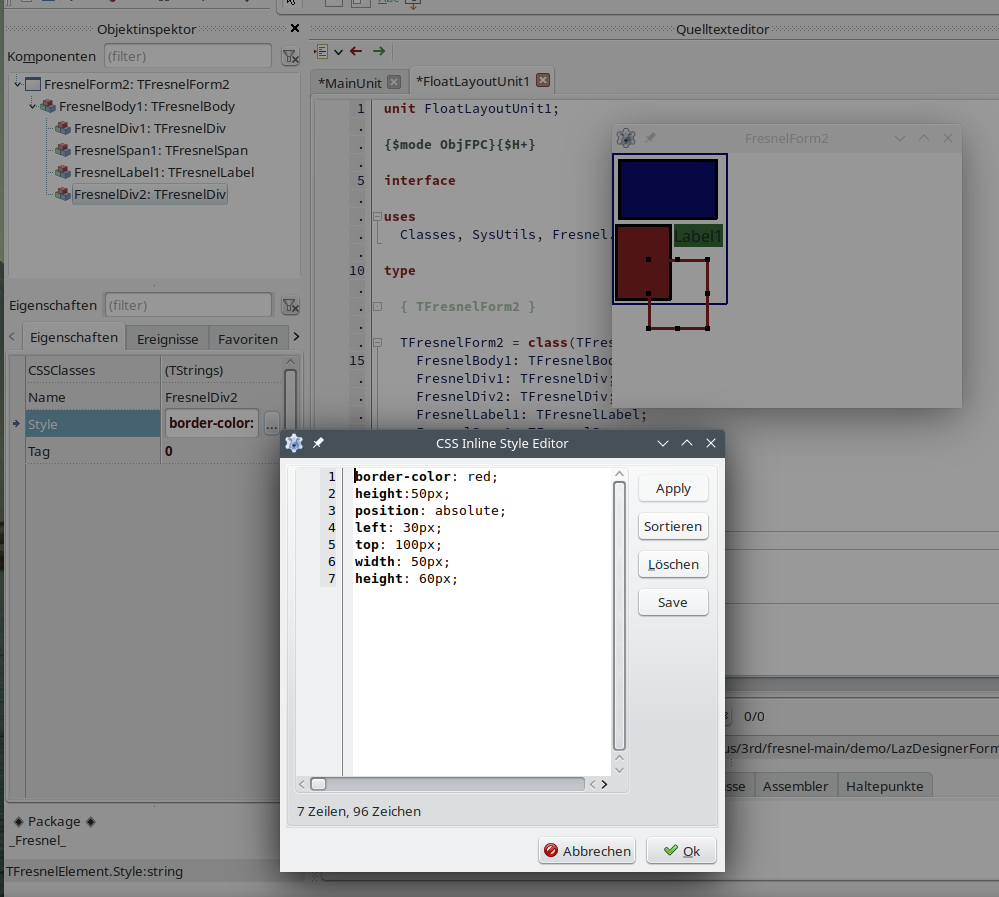Close the *MainUnit tab
Screen dimensions: 999x897
pos(394,82)
